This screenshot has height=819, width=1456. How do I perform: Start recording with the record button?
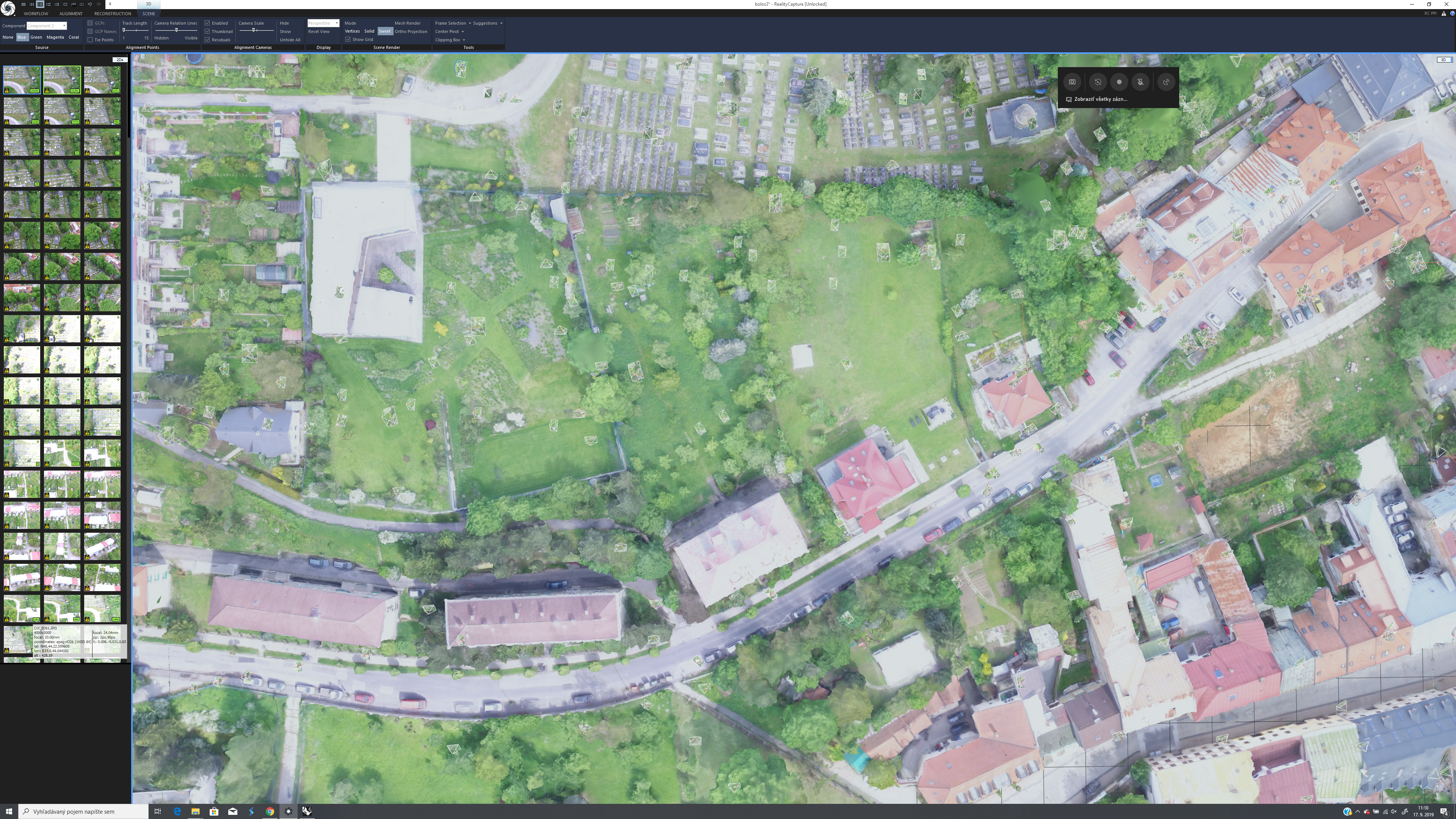point(1119,82)
